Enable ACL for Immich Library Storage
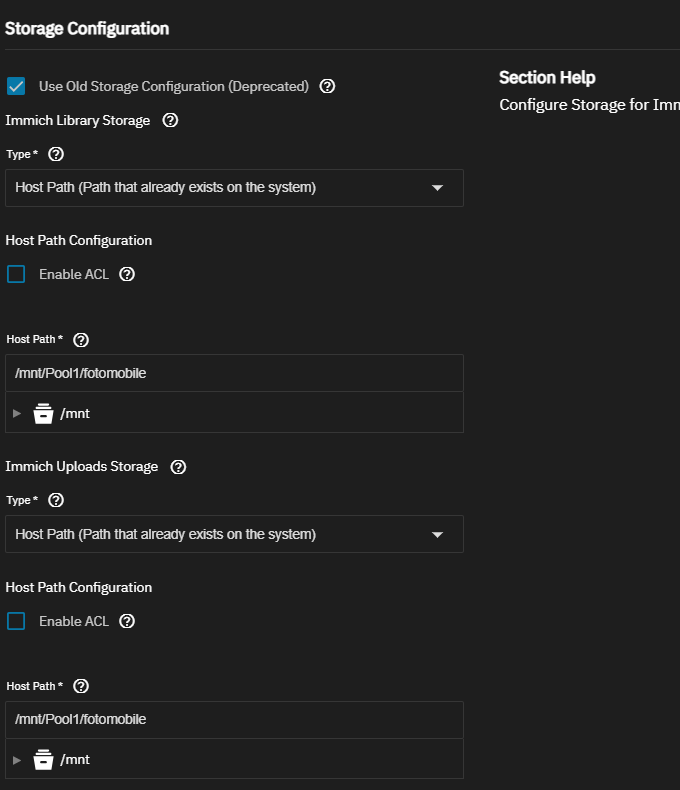The image size is (680, 790). 16,274
